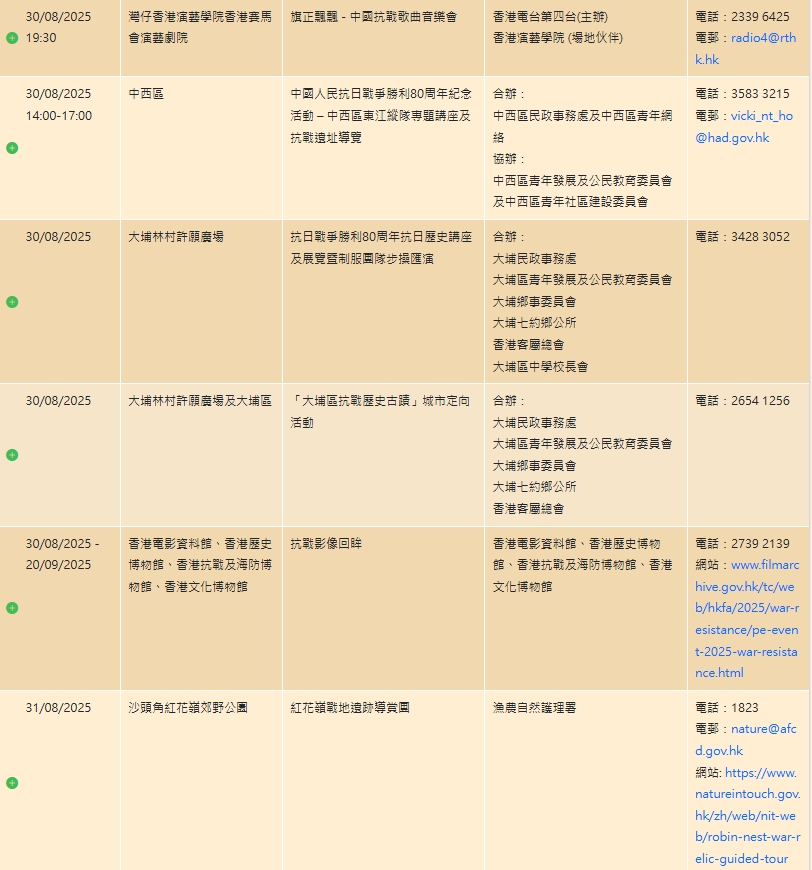Viewport: 812px width, 870px height.
Task: Select the 漁農自然護理署 organizer cell
Action: tap(534, 708)
